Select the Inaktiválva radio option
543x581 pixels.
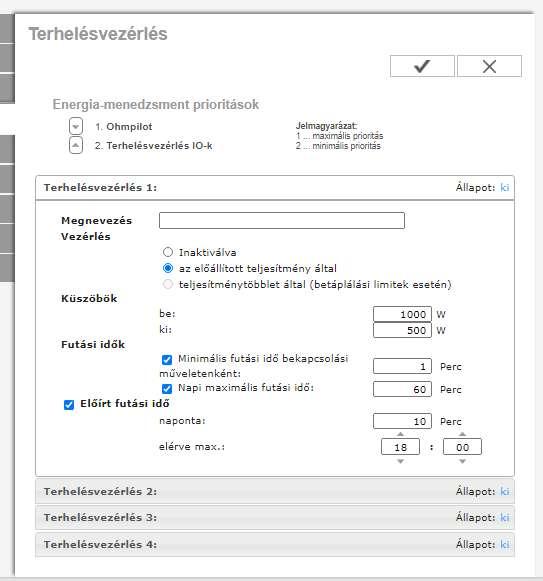coord(168,252)
